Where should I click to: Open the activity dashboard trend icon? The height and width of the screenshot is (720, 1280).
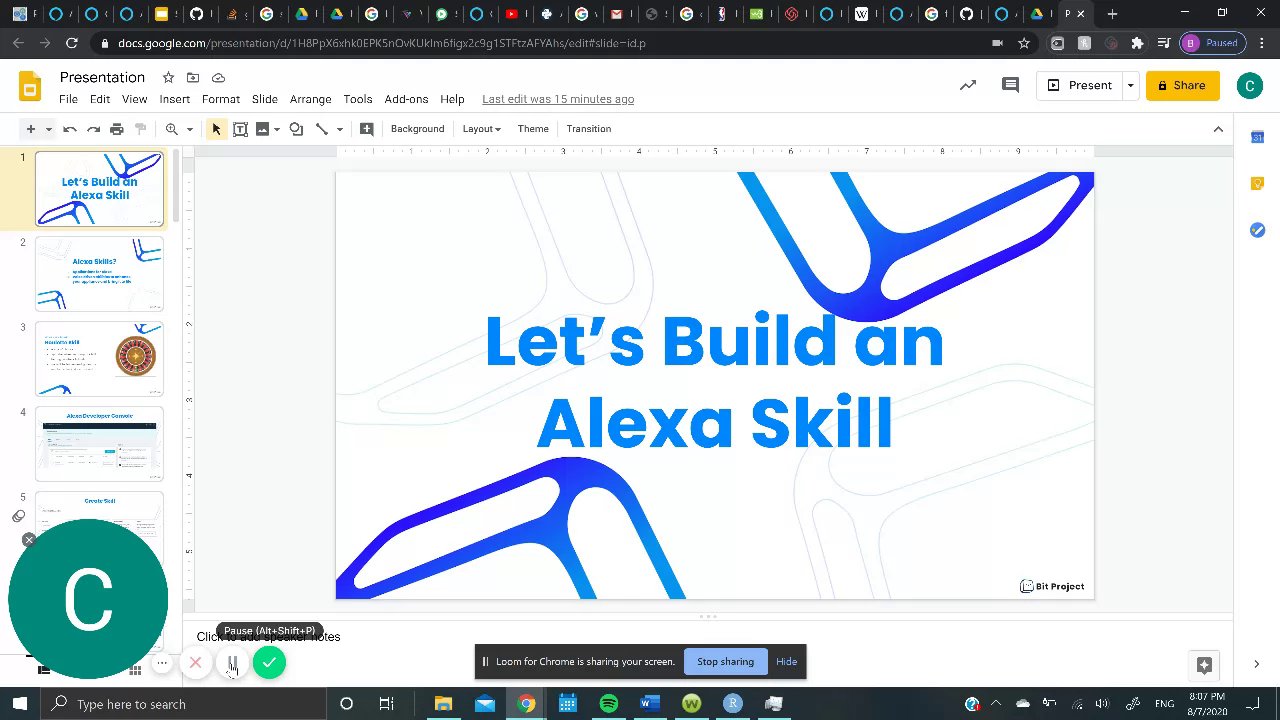point(968,85)
